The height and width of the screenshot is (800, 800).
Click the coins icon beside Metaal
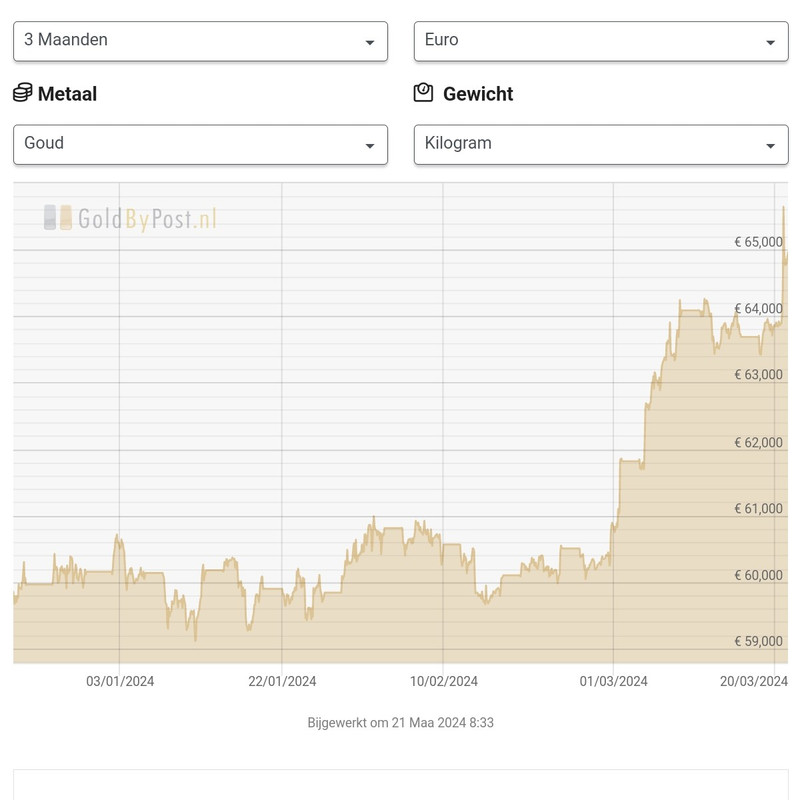coord(22,93)
